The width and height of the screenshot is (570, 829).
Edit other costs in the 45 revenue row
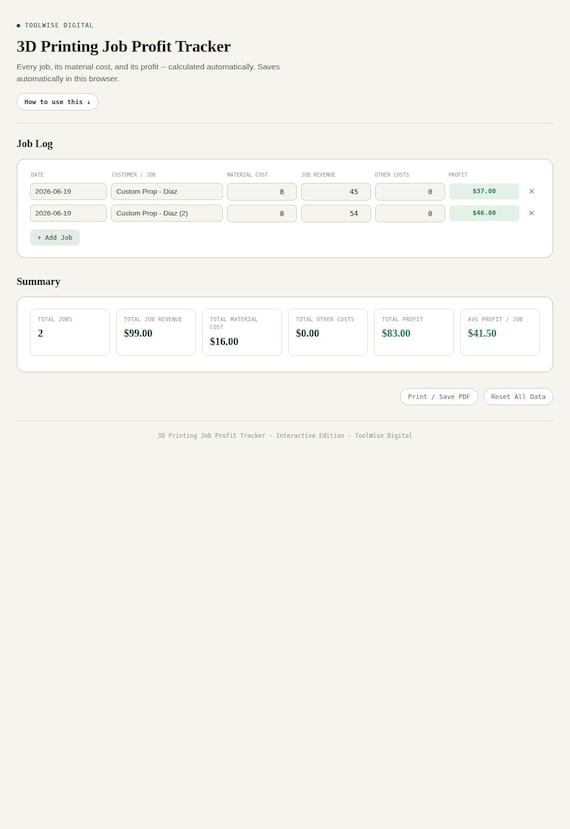tap(410, 191)
